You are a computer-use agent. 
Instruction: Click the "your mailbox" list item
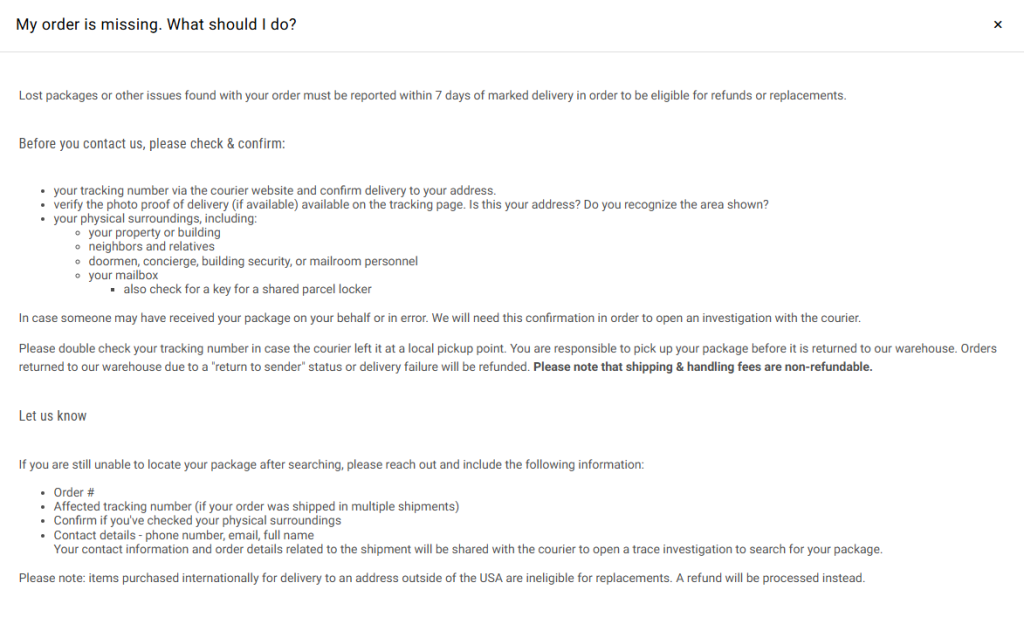pos(123,275)
